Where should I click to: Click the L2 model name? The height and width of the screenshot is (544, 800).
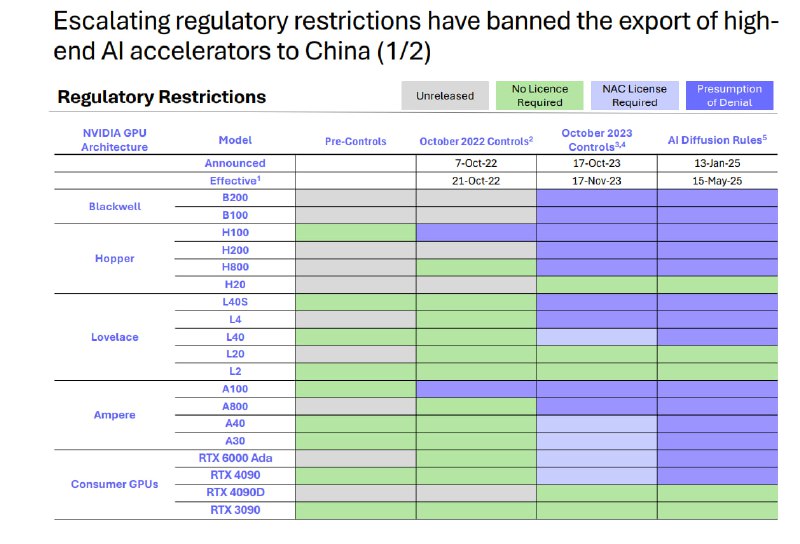pos(235,371)
